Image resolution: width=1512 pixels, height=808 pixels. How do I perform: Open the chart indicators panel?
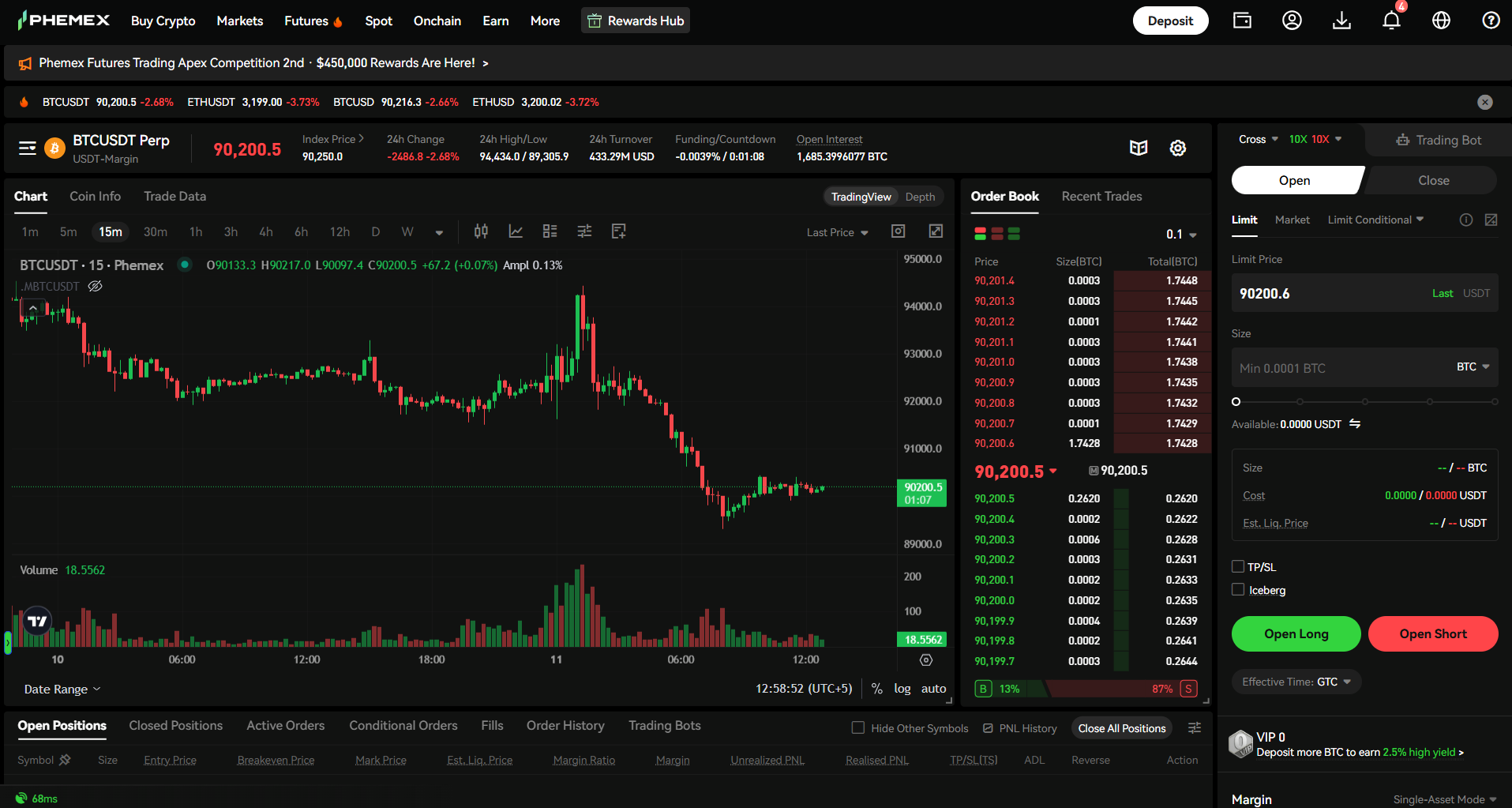point(516,231)
